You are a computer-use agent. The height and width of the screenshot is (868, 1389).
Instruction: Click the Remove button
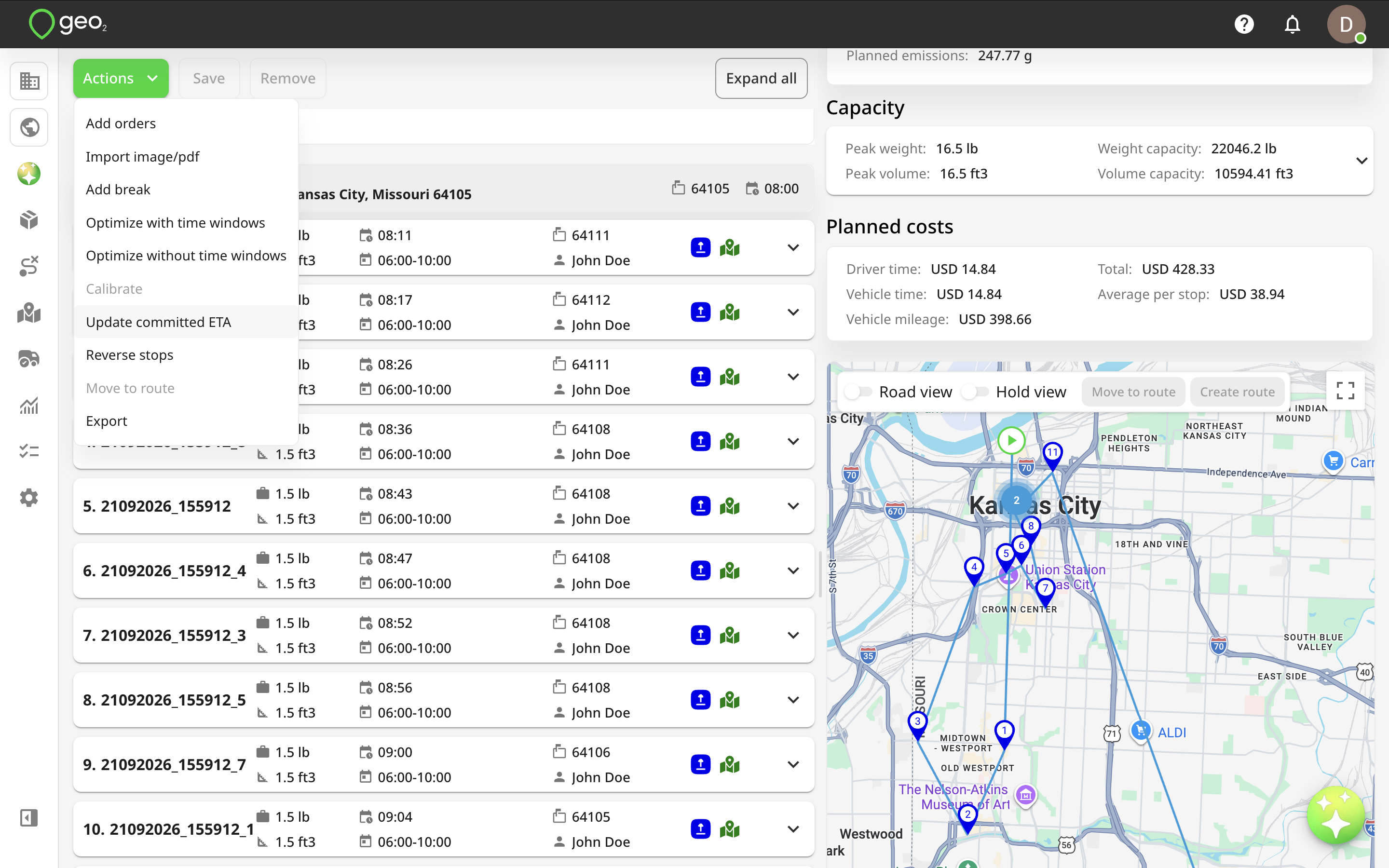pyautogui.click(x=287, y=78)
